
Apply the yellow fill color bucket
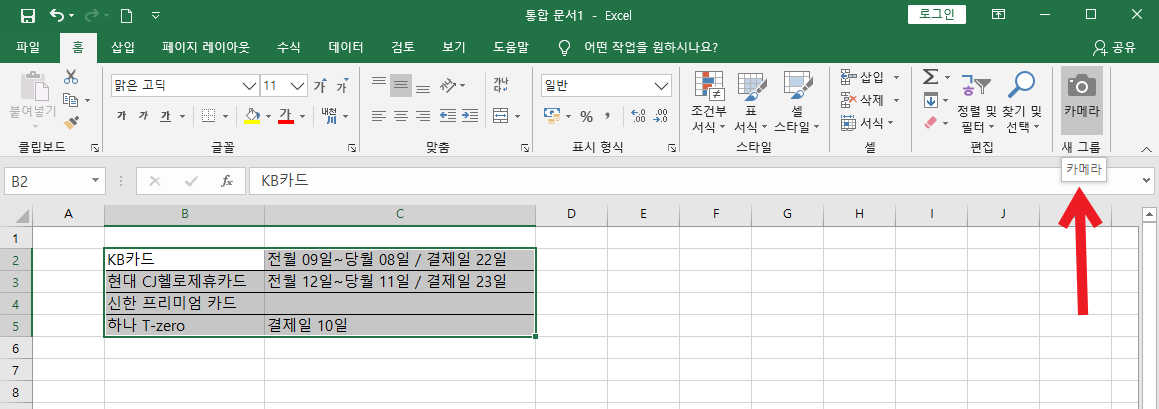251,115
